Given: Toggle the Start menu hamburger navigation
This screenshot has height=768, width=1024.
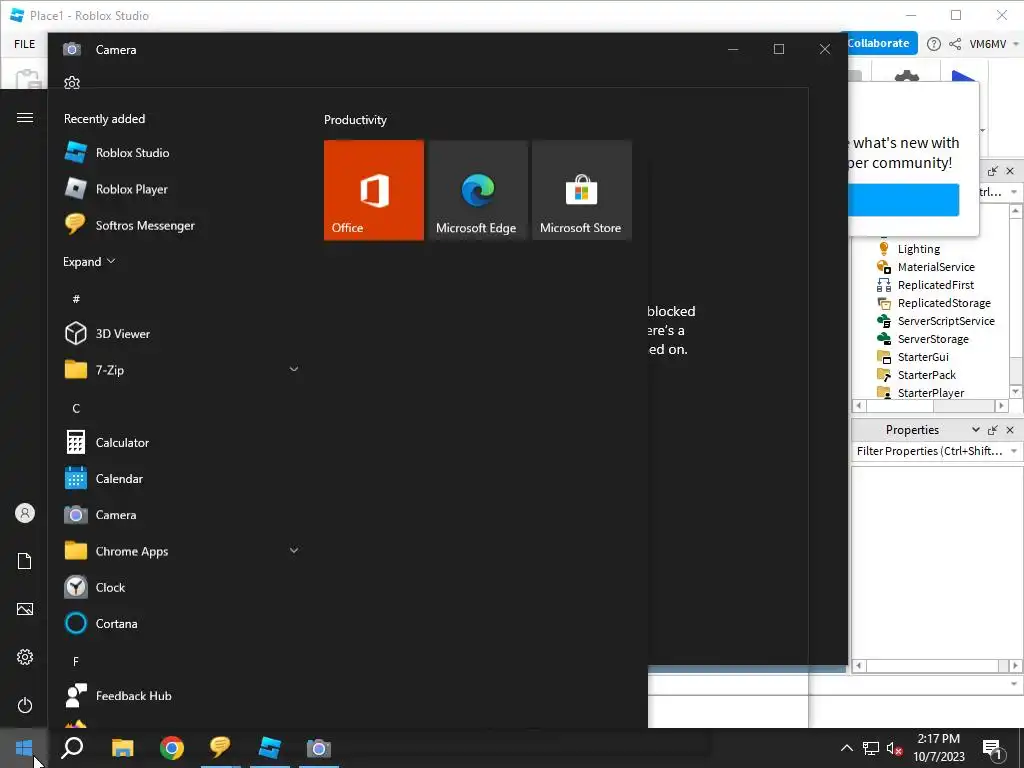Looking at the screenshot, I should 25,118.
